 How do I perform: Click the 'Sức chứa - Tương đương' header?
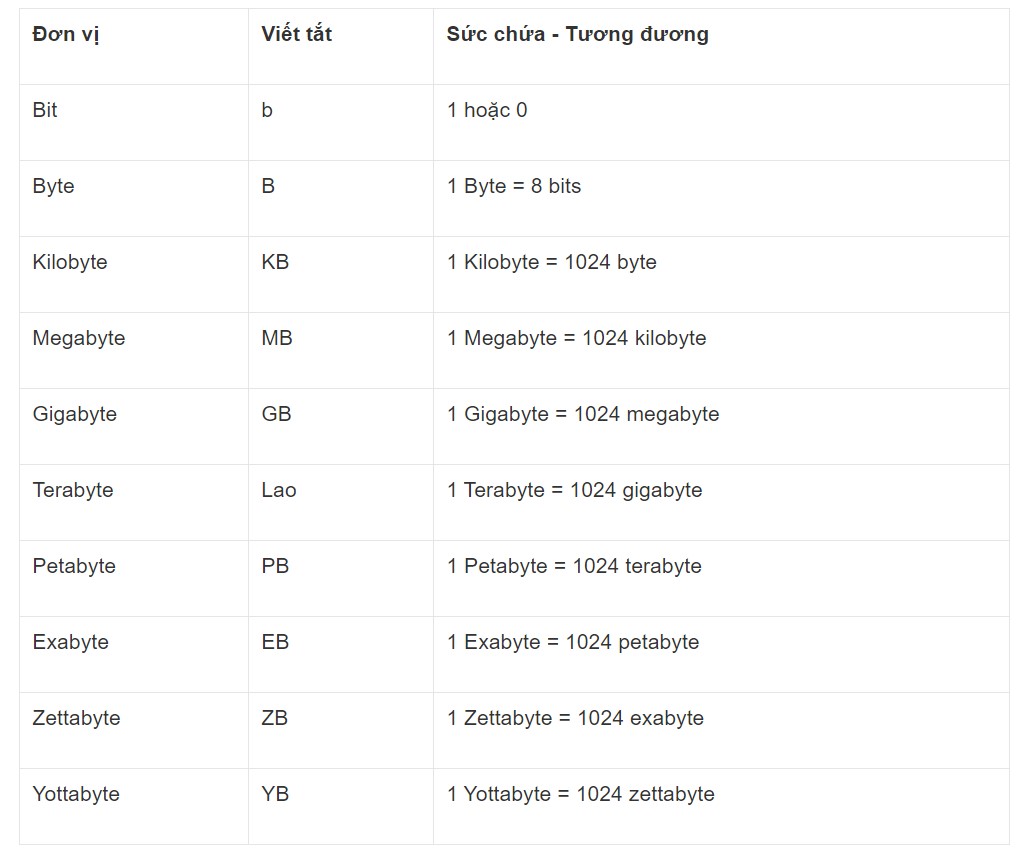(577, 35)
